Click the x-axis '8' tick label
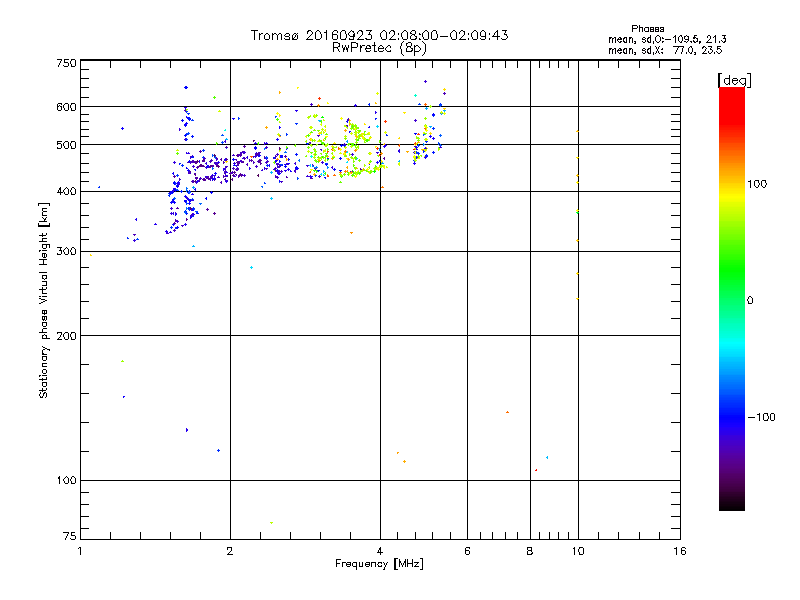The width and height of the screenshot is (800, 600). click(x=530, y=551)
